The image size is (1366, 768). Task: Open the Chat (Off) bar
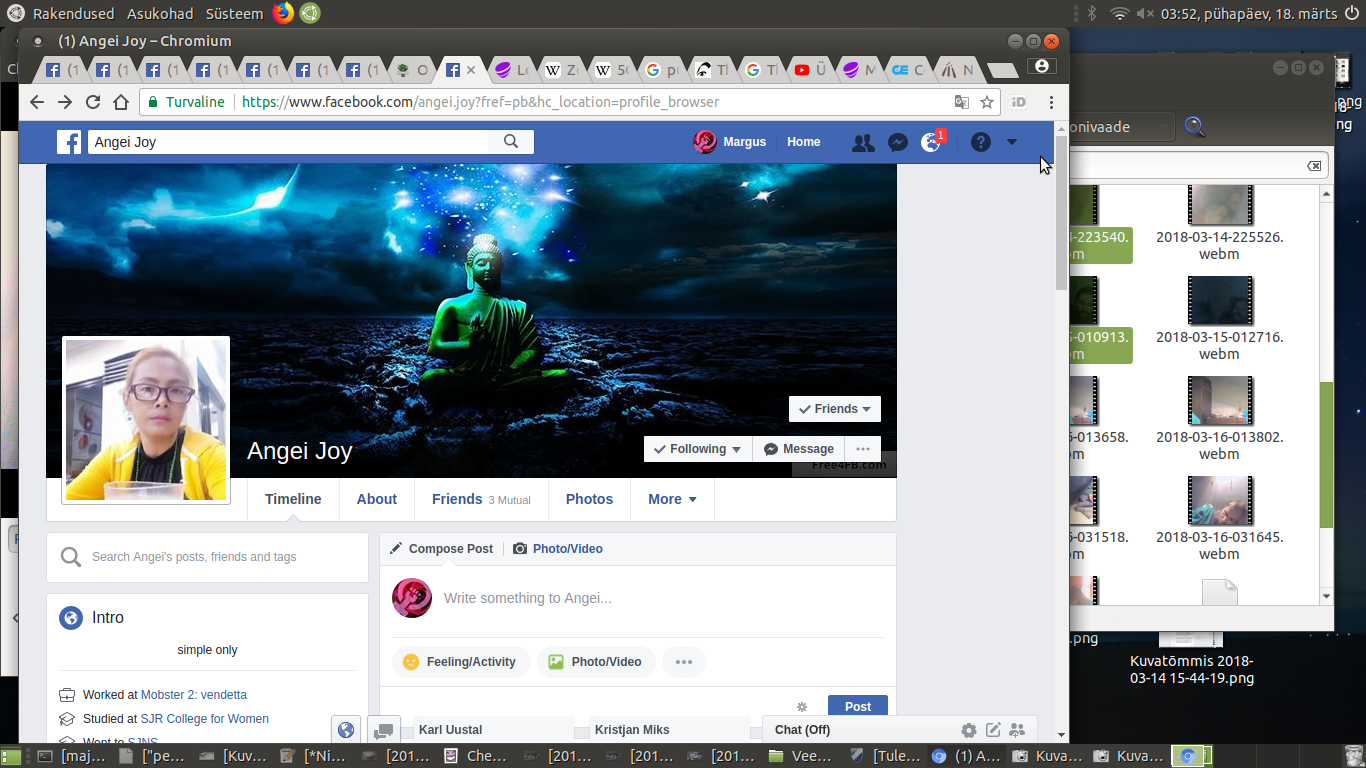point(802,730)
